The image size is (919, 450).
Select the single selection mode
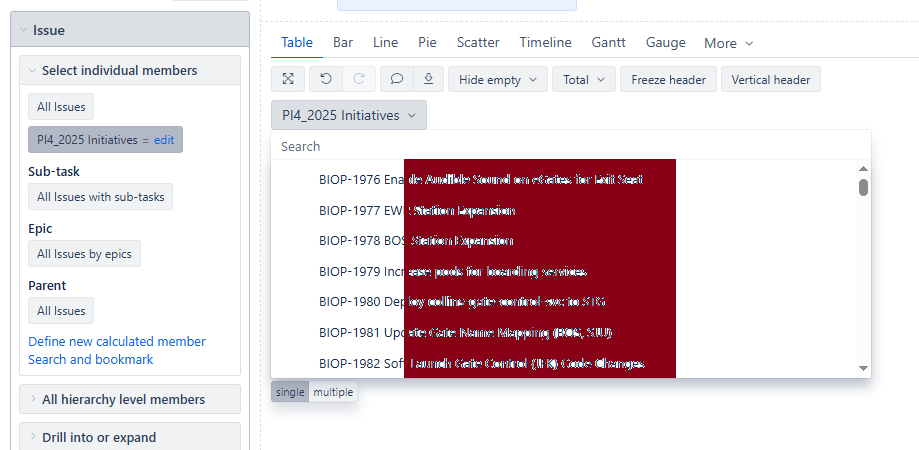290,392
